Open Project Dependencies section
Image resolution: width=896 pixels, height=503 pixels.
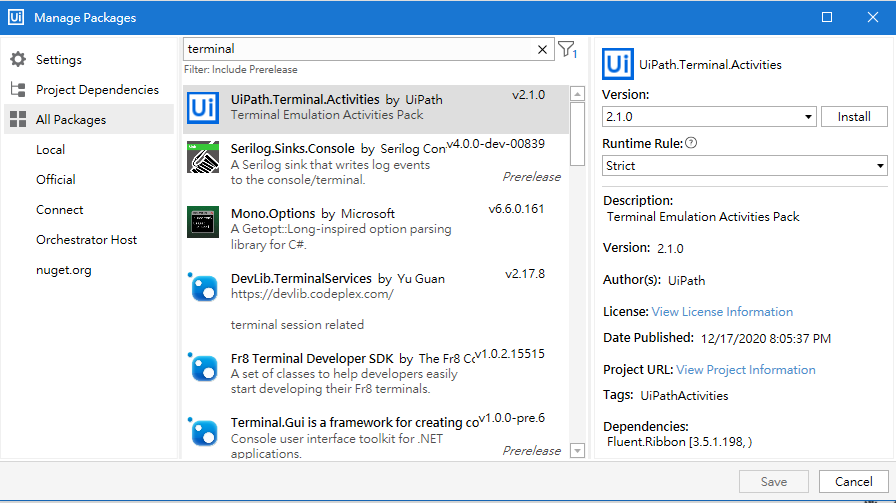[97, 90]
